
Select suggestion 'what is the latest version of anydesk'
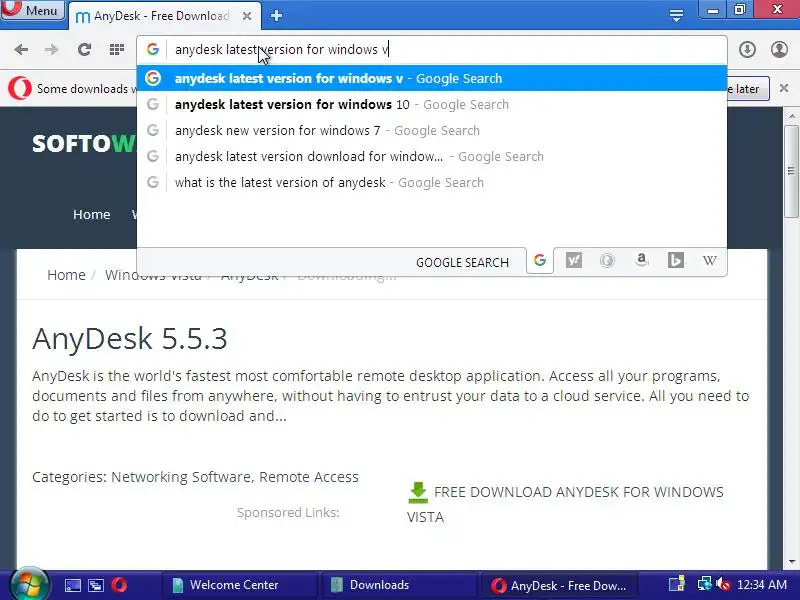pyautogui.click(x=432, y=182)
